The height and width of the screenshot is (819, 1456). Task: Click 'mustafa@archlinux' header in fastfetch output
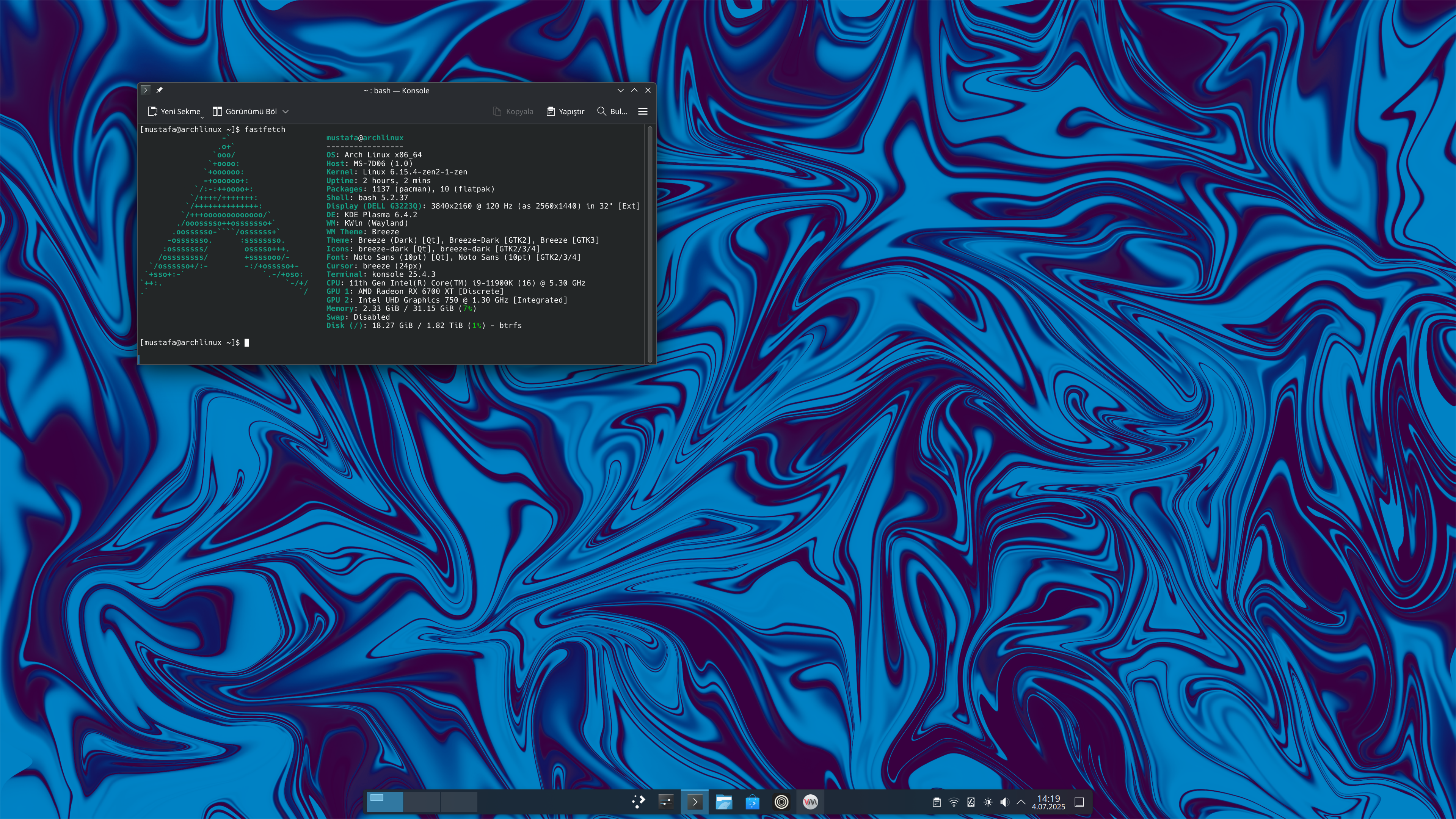pos(364,138)
